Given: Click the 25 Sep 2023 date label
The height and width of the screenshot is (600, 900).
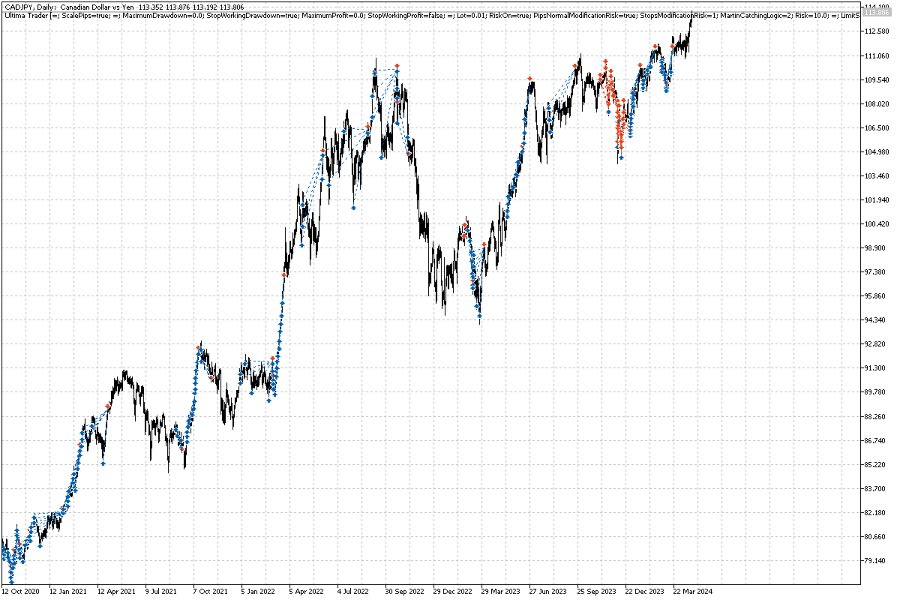Looking at the screenshot, I should coord(596,591).
